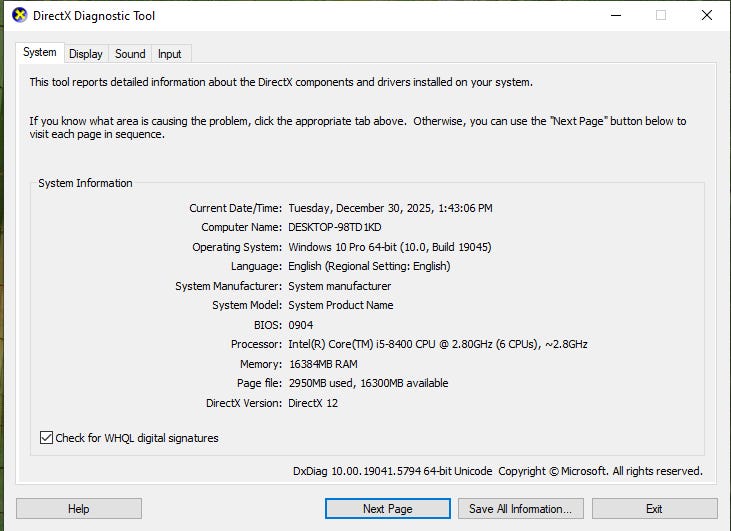Click the Processor label
Viewport: 731px width, 531px height.
[x=256, y=344]
